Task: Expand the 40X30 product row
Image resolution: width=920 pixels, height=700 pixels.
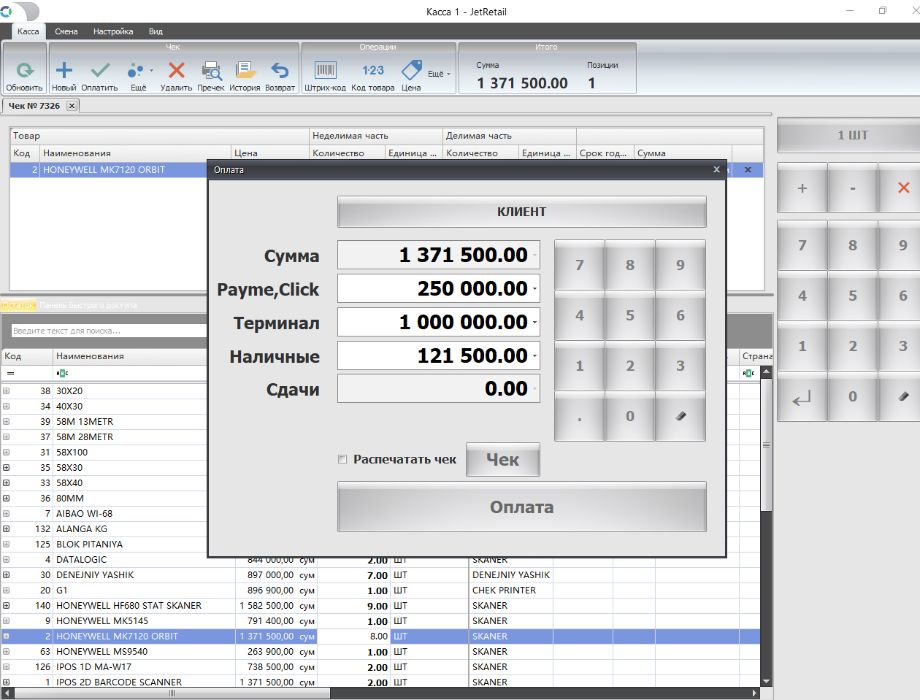Action: tap(6, 406)
